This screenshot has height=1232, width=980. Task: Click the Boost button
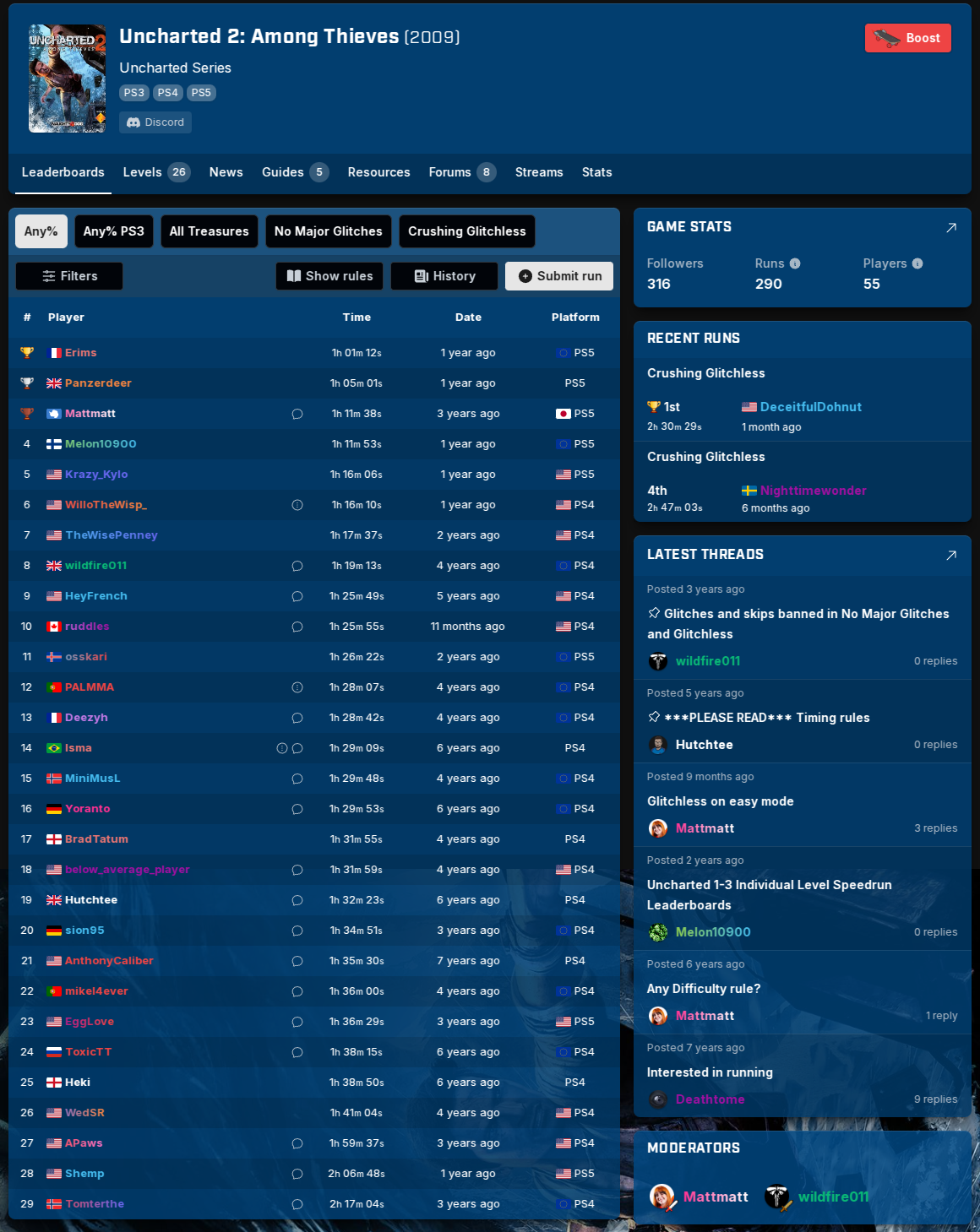point(908,38)
